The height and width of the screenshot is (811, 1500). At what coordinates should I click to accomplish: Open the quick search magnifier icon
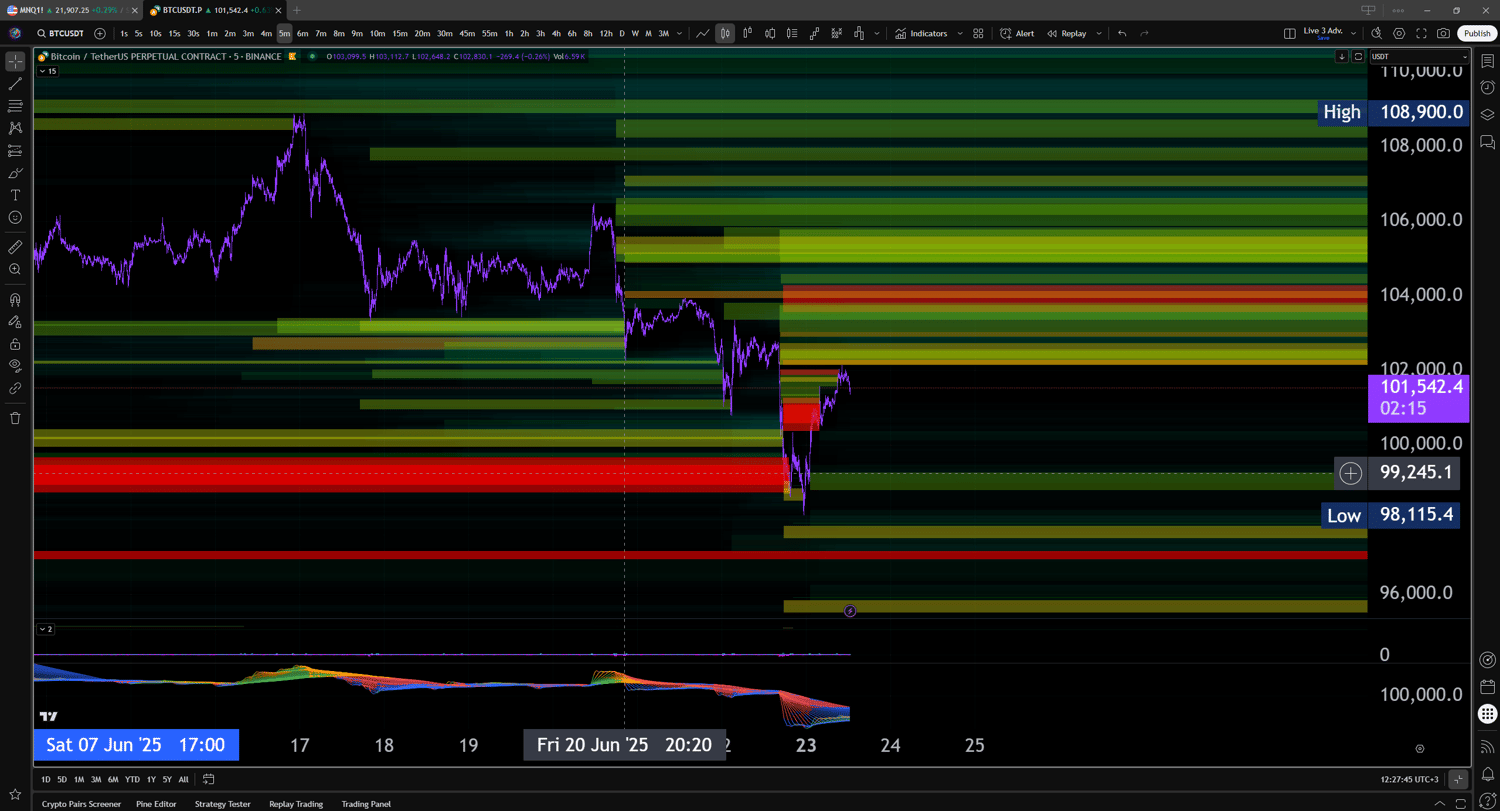click(1377, 33)
